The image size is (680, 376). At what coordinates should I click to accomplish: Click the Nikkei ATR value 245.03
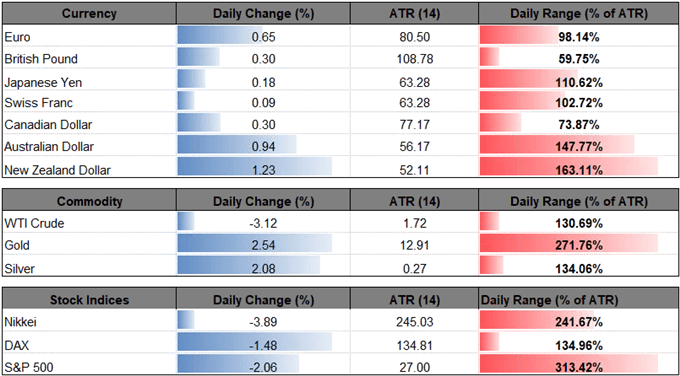click(414, 323)
